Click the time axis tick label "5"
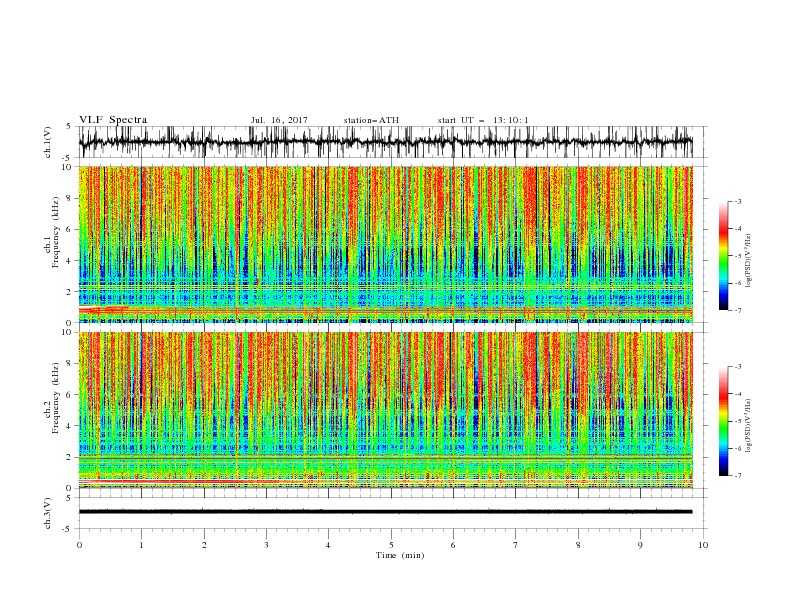Viewport: 792px width, 612px height. (391, 545)
